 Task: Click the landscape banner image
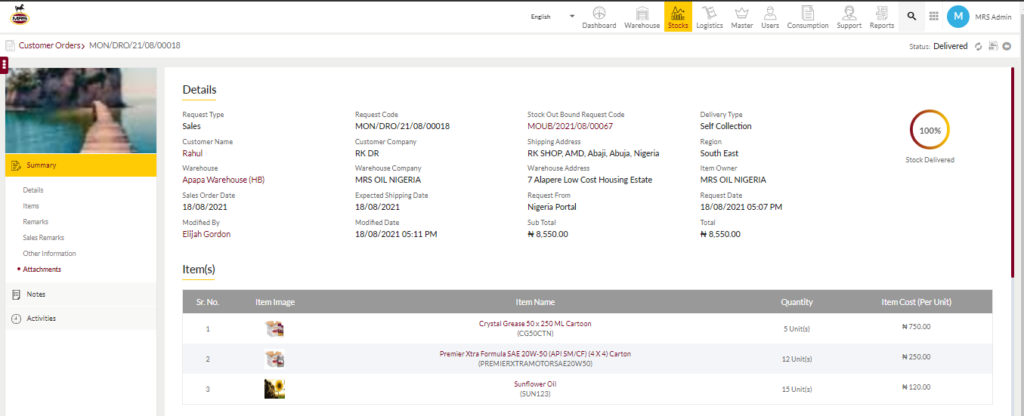[80, 110]
